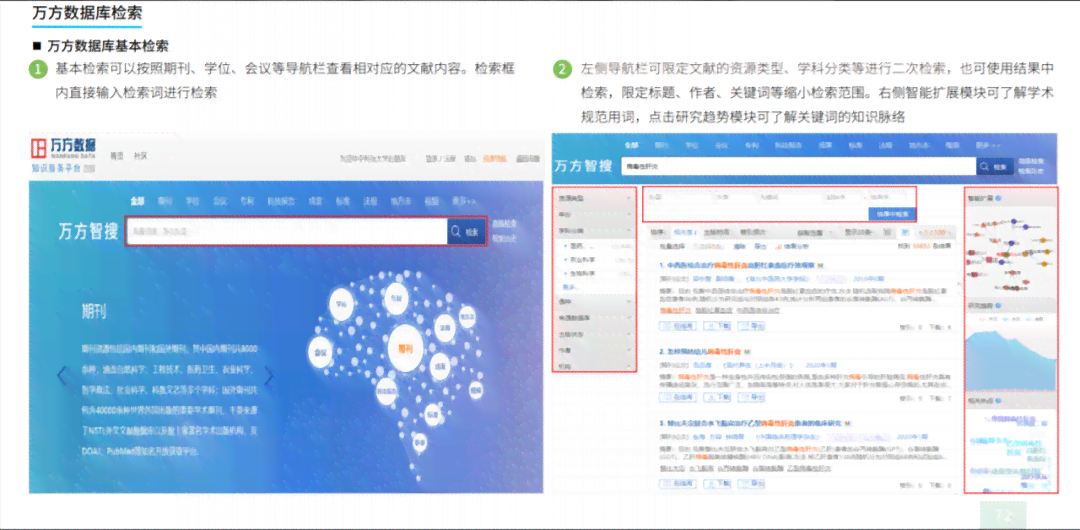Screen dimensions: 1080x530
Task: Expand 资源类型 filter in results sidebar
Action: 595,198
